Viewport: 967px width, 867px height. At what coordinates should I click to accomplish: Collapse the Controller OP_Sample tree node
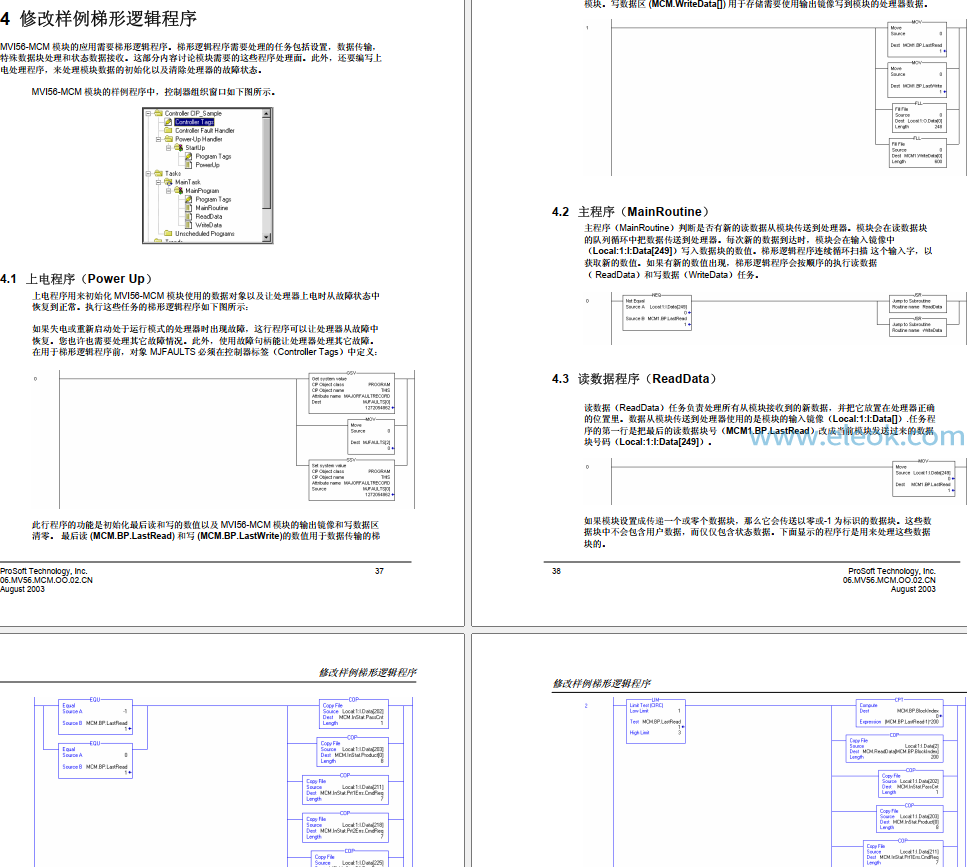tap(149, 113)
